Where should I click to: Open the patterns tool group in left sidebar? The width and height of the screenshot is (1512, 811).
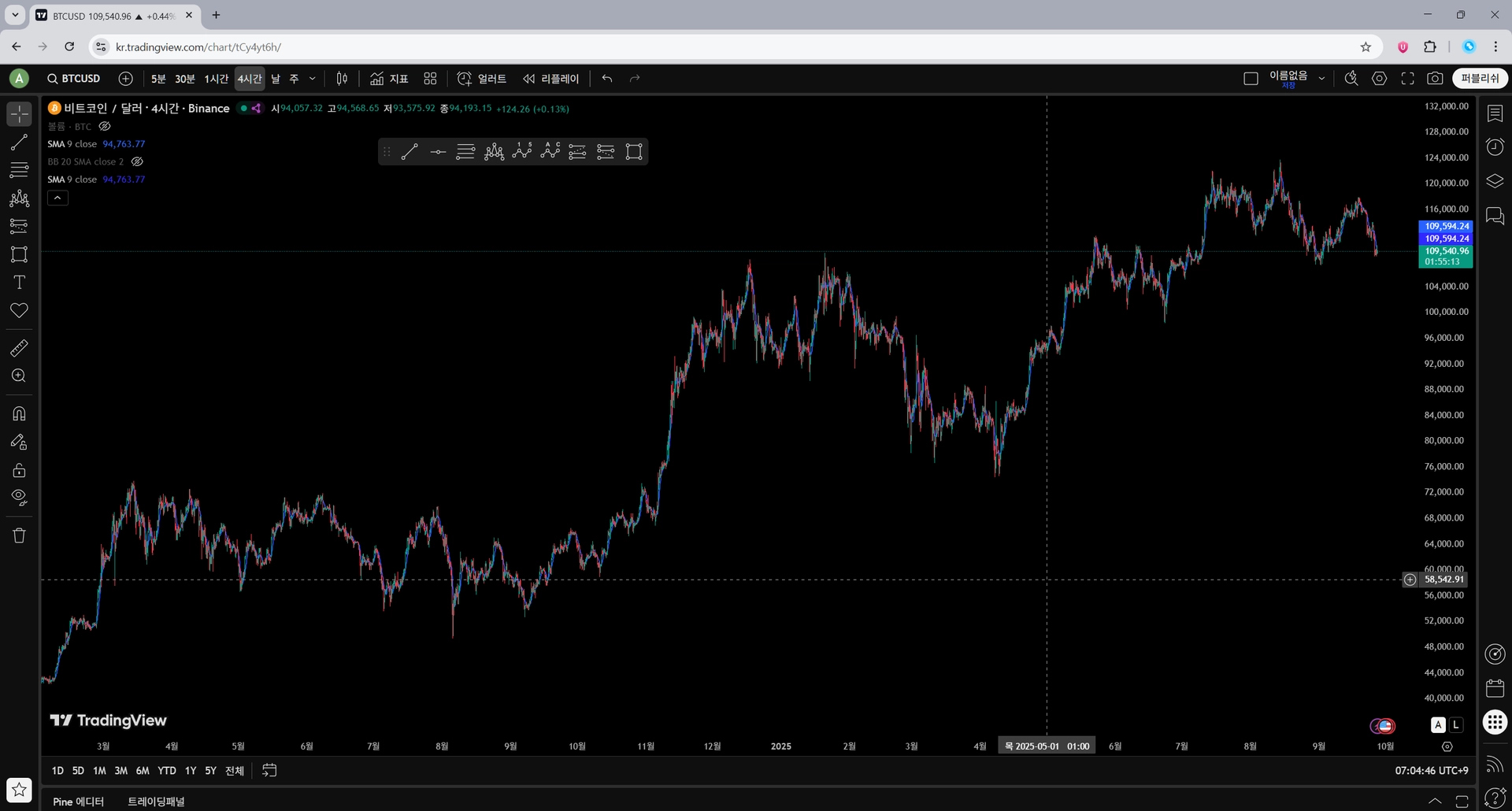click(19, 198)
